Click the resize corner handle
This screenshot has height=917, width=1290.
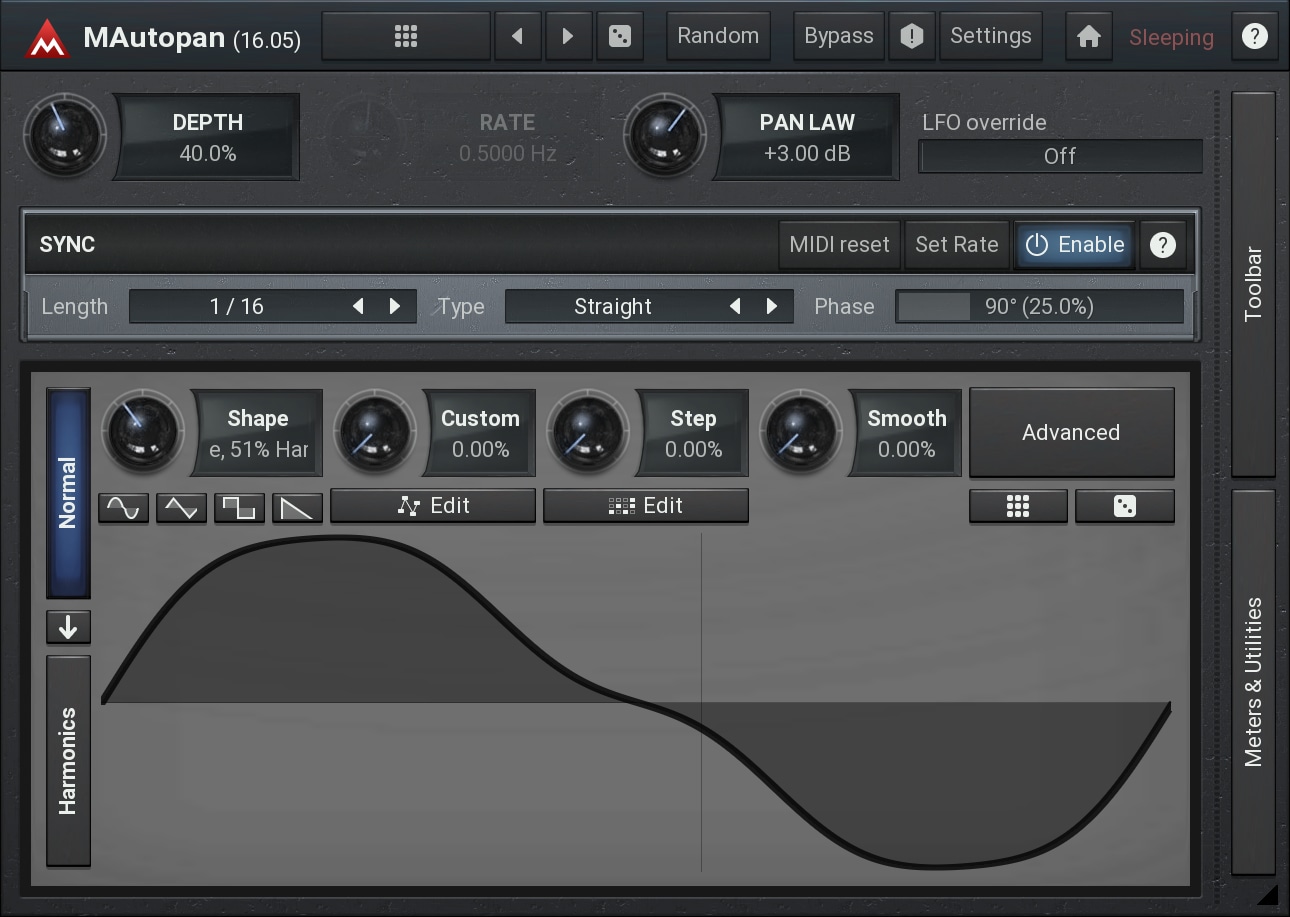1267,893
